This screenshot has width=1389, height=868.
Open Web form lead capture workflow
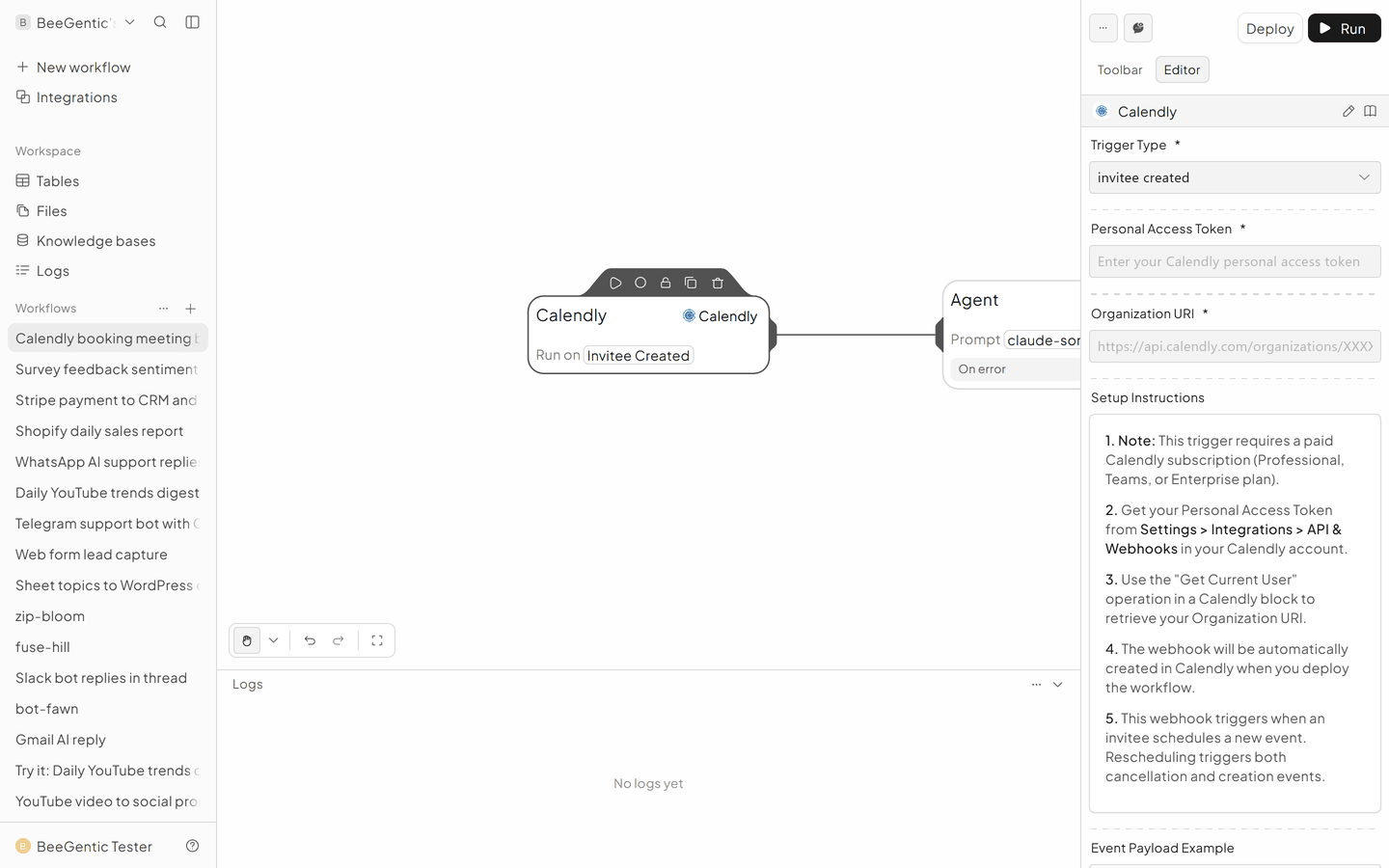click(108, 555)
